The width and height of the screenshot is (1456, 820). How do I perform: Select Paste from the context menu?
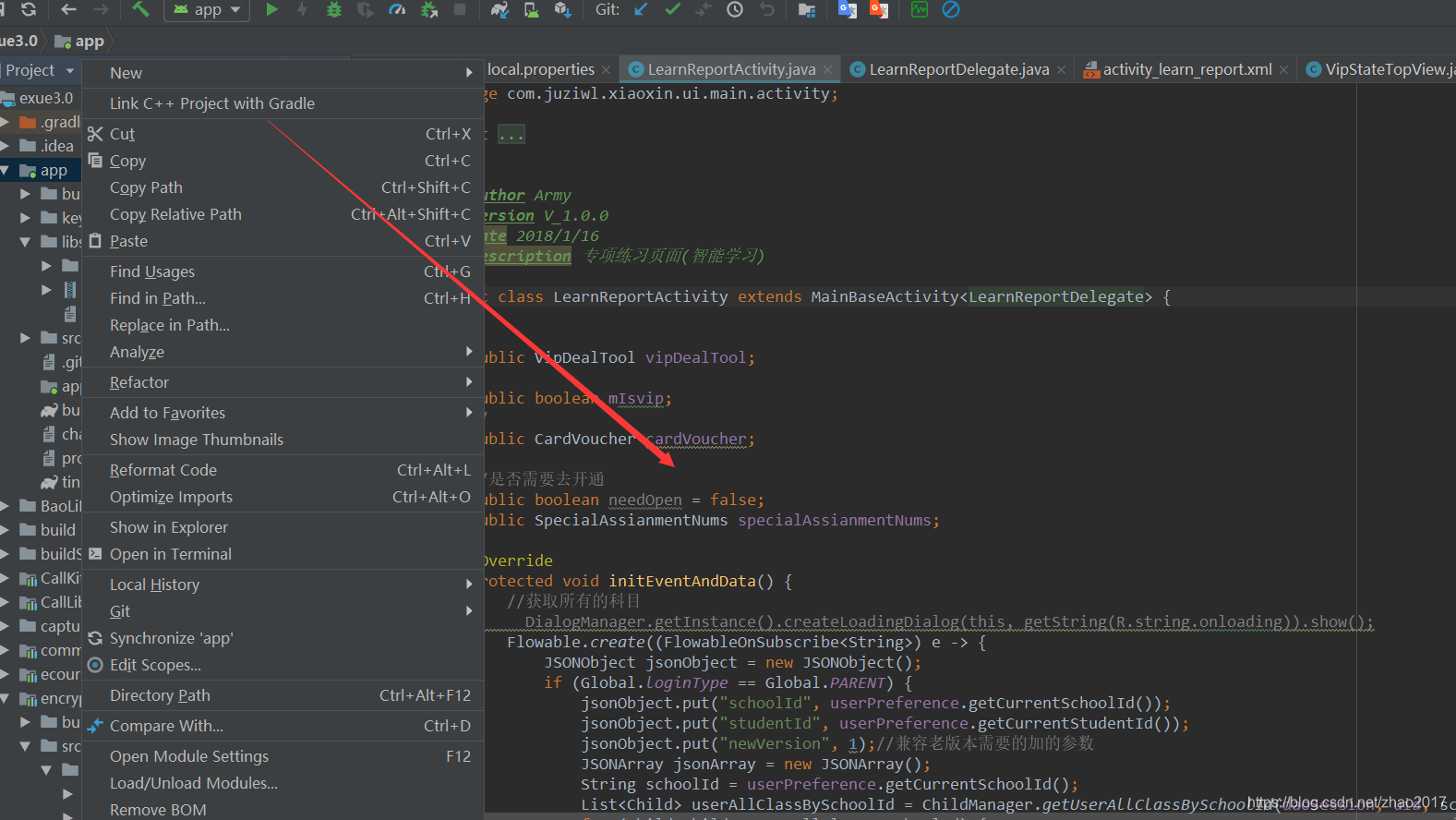click(283, 241)
